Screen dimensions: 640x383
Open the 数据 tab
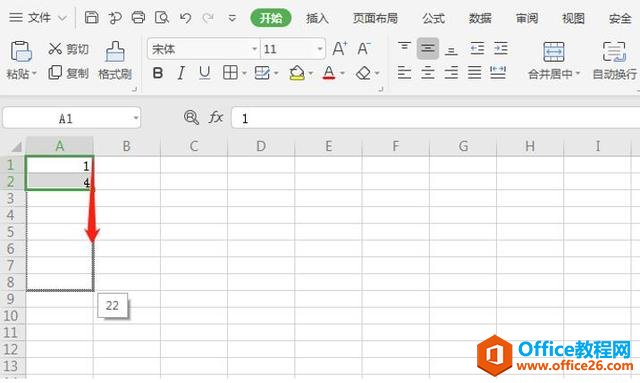click(480, 18)
